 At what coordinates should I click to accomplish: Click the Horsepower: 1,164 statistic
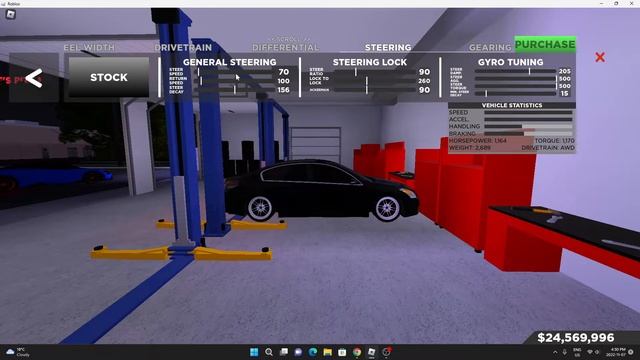tap(478, 140)
